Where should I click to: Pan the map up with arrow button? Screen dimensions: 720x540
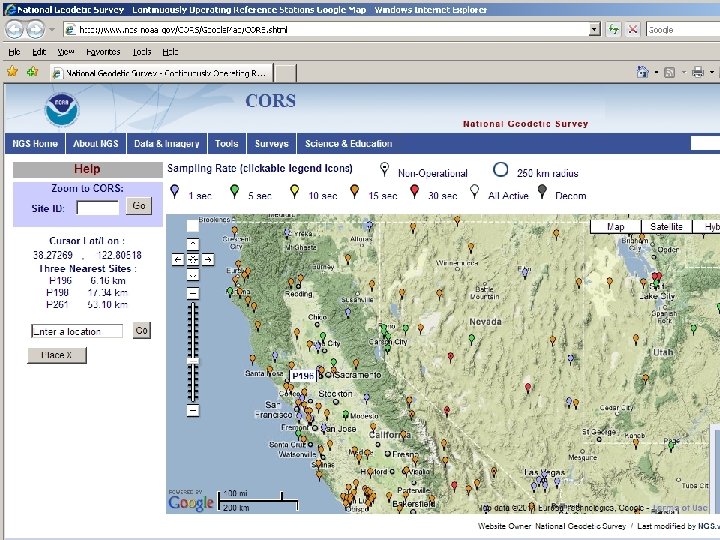(x=193, y=244)
